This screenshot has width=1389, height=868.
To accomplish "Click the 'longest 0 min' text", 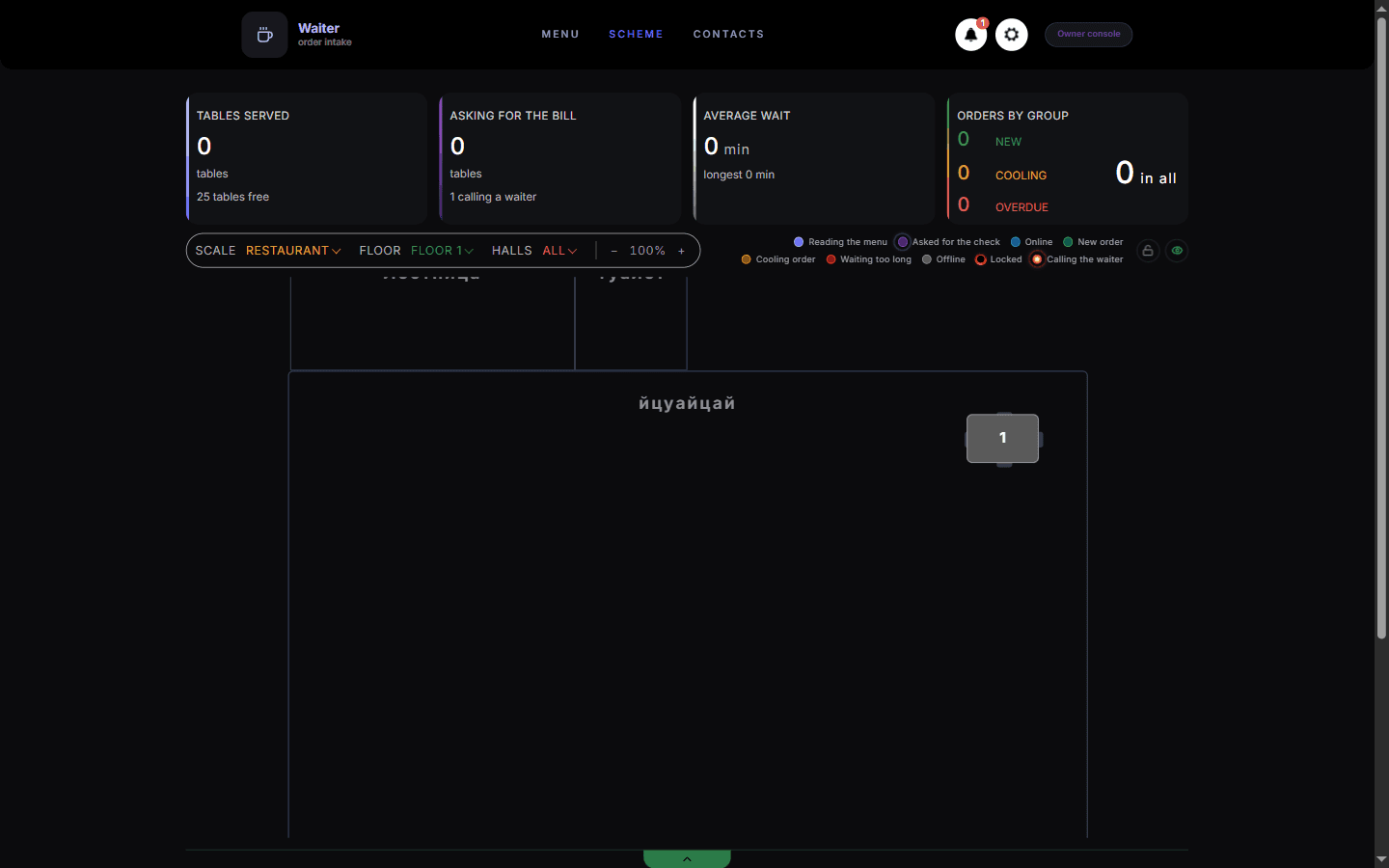I will click(739, 175).
